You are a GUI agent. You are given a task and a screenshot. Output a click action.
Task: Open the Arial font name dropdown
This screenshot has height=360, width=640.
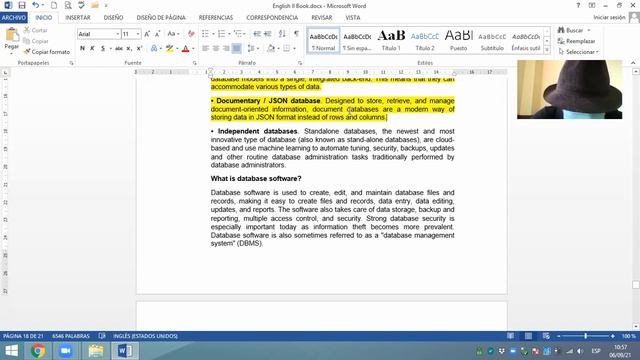[118, 34]
